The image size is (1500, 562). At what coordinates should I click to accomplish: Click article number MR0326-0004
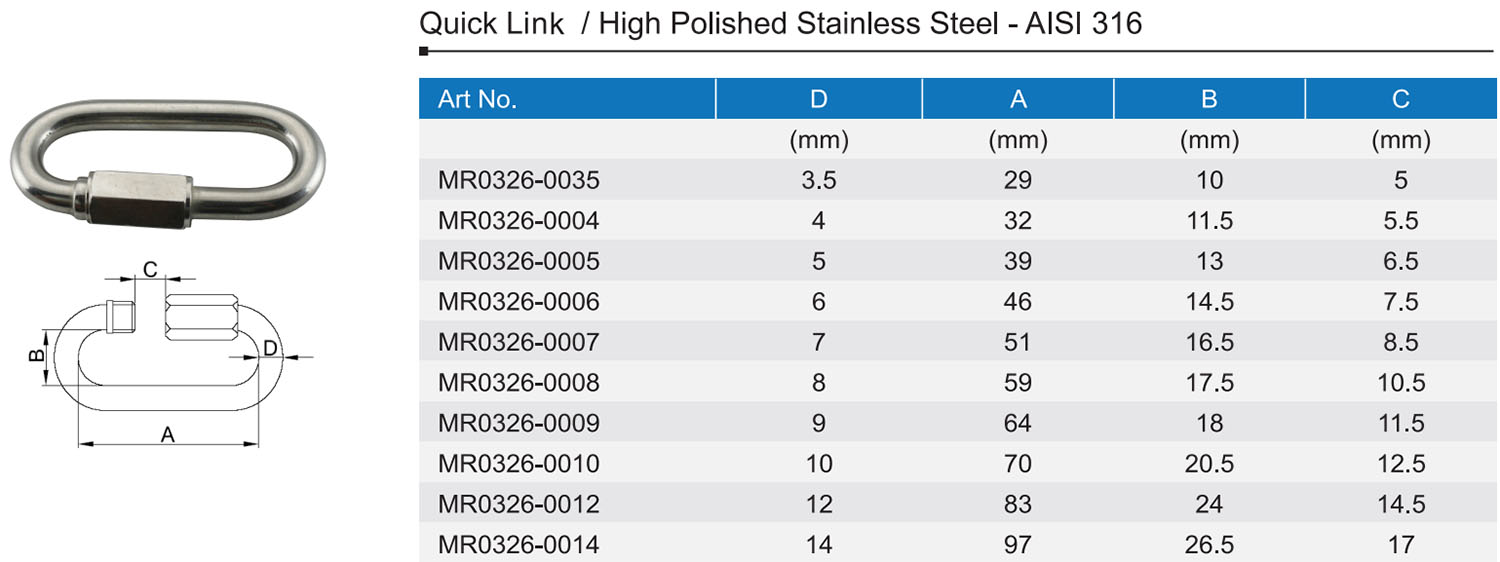point(518,220)
